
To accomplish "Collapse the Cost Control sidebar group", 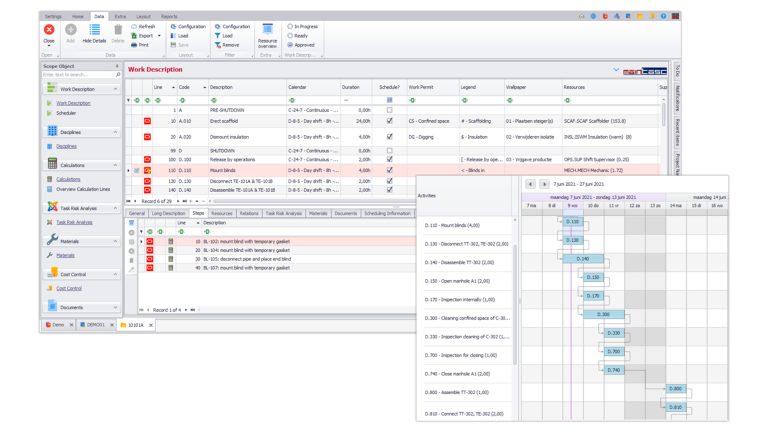I will [x=116, y=274].
